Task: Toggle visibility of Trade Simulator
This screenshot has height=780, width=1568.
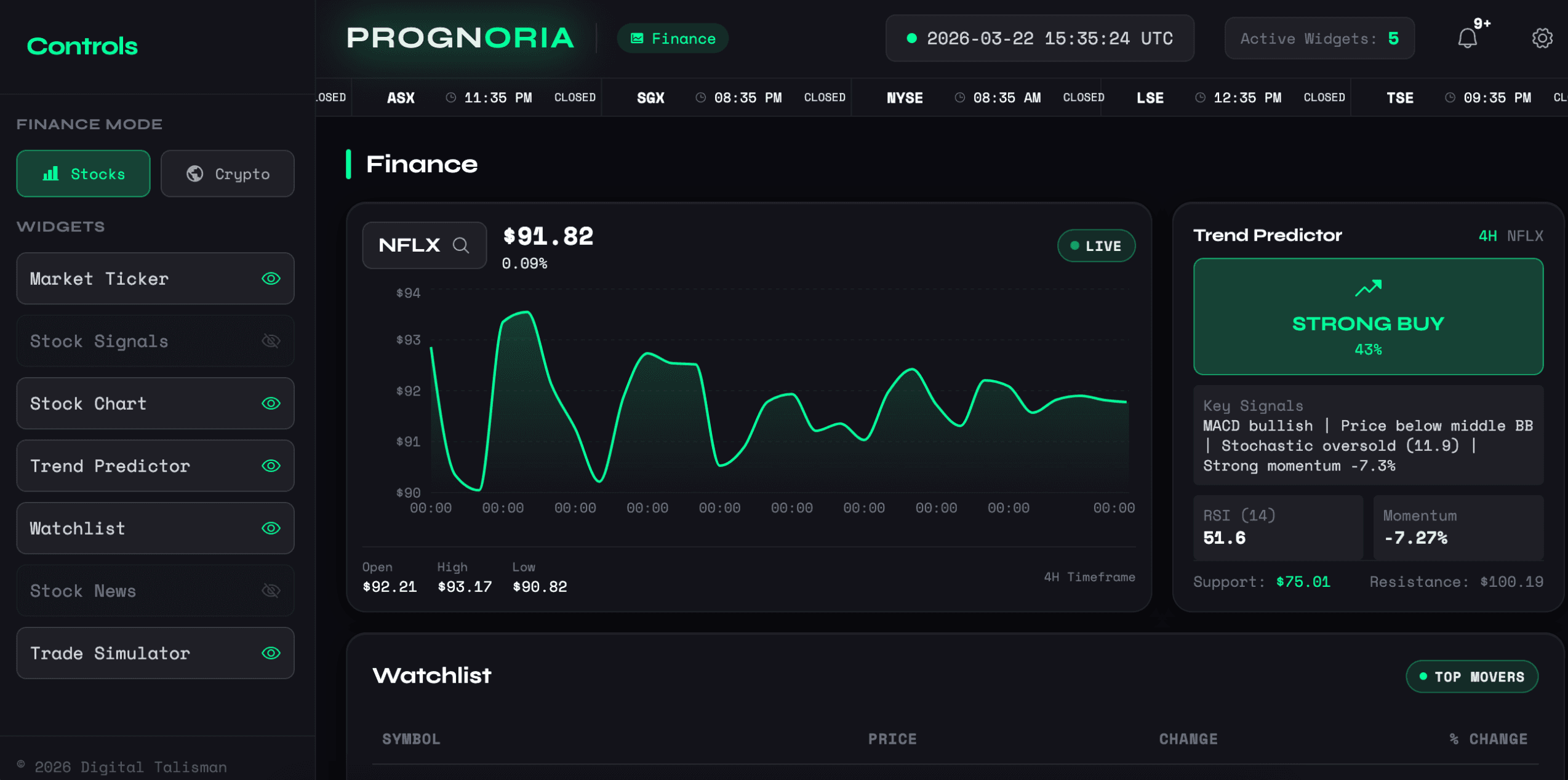Action: [271, 653]
